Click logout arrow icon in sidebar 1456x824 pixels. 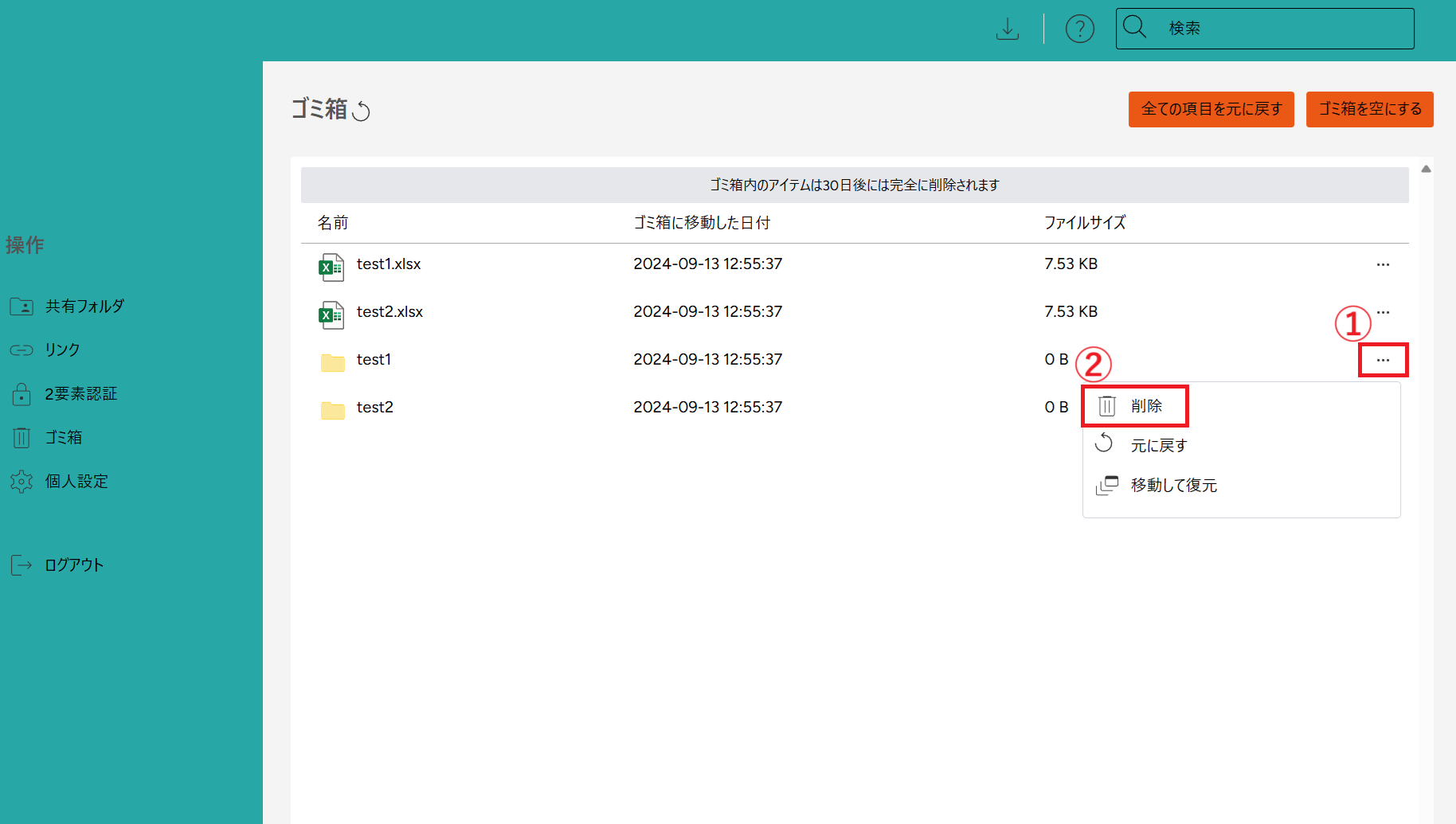(22, 565)
